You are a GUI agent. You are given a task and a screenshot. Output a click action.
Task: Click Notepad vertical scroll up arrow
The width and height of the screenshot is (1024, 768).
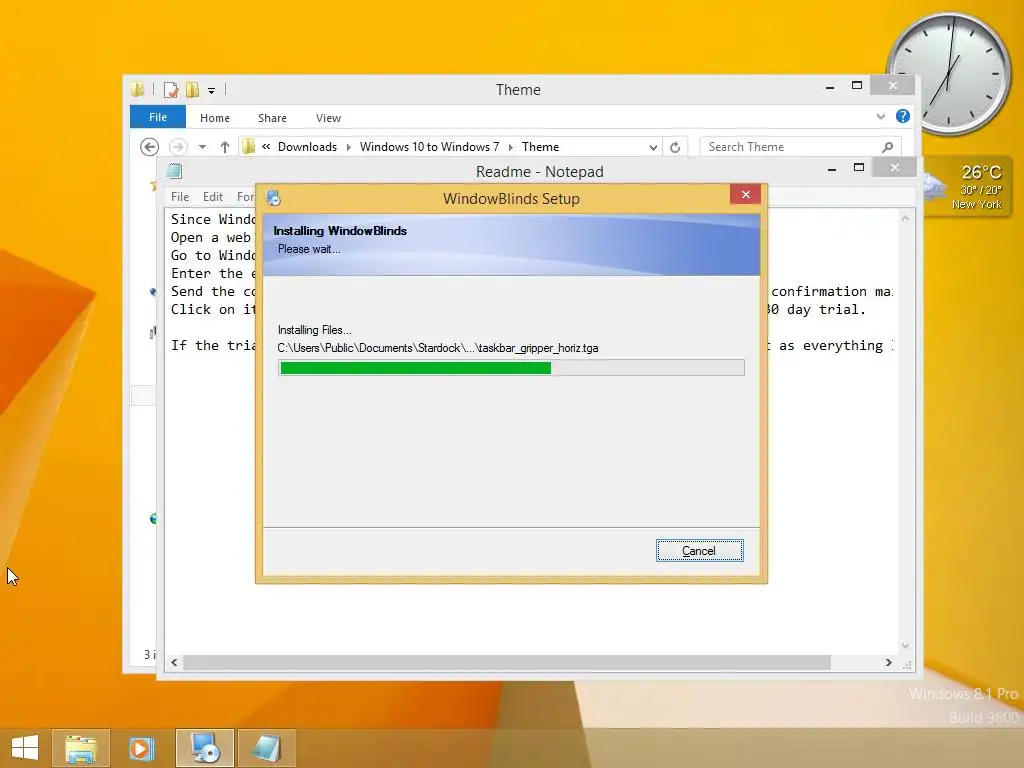tap(905, 219)
